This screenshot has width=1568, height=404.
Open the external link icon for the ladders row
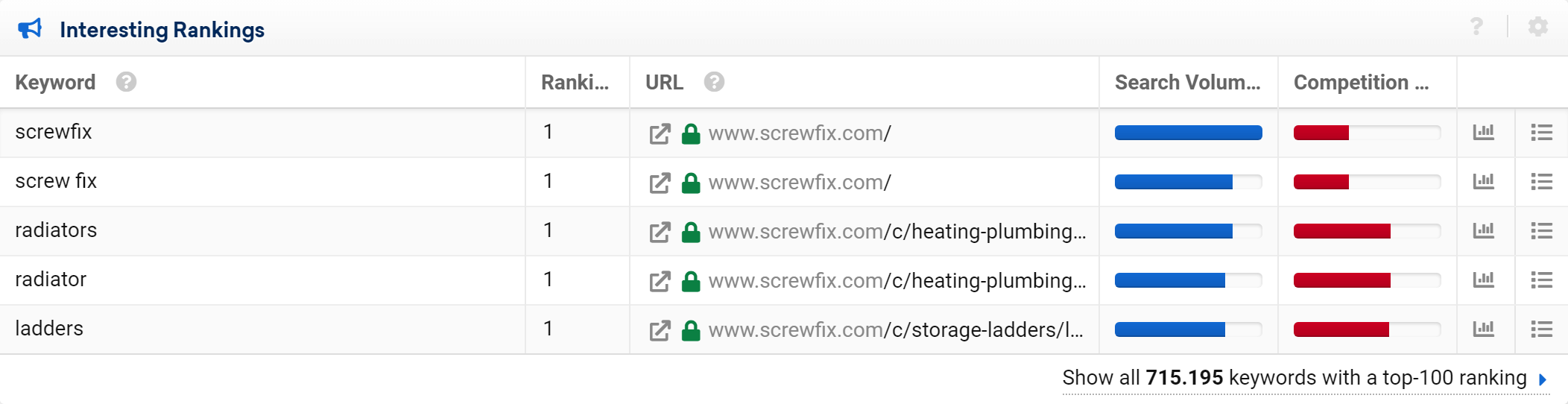click(x=660, y=330)
